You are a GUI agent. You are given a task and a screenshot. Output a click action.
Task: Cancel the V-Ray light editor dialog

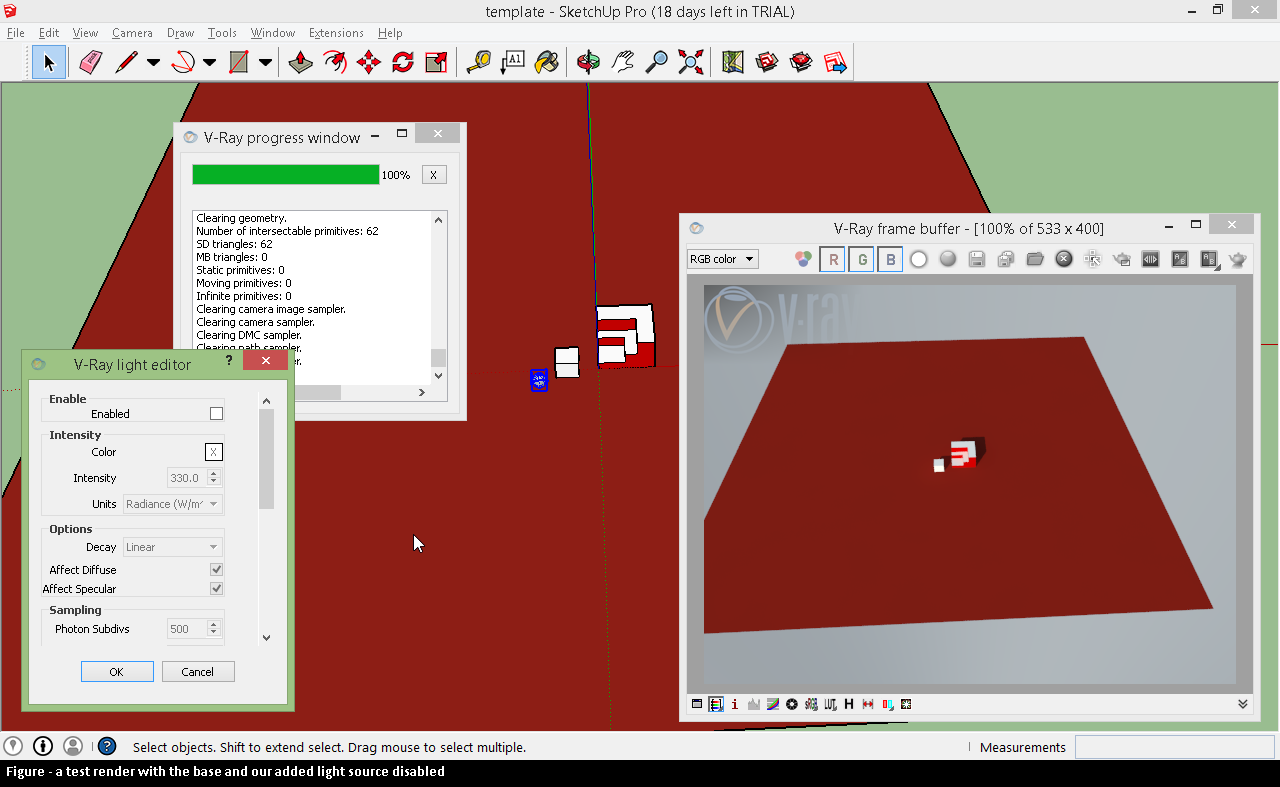(198, 672)
